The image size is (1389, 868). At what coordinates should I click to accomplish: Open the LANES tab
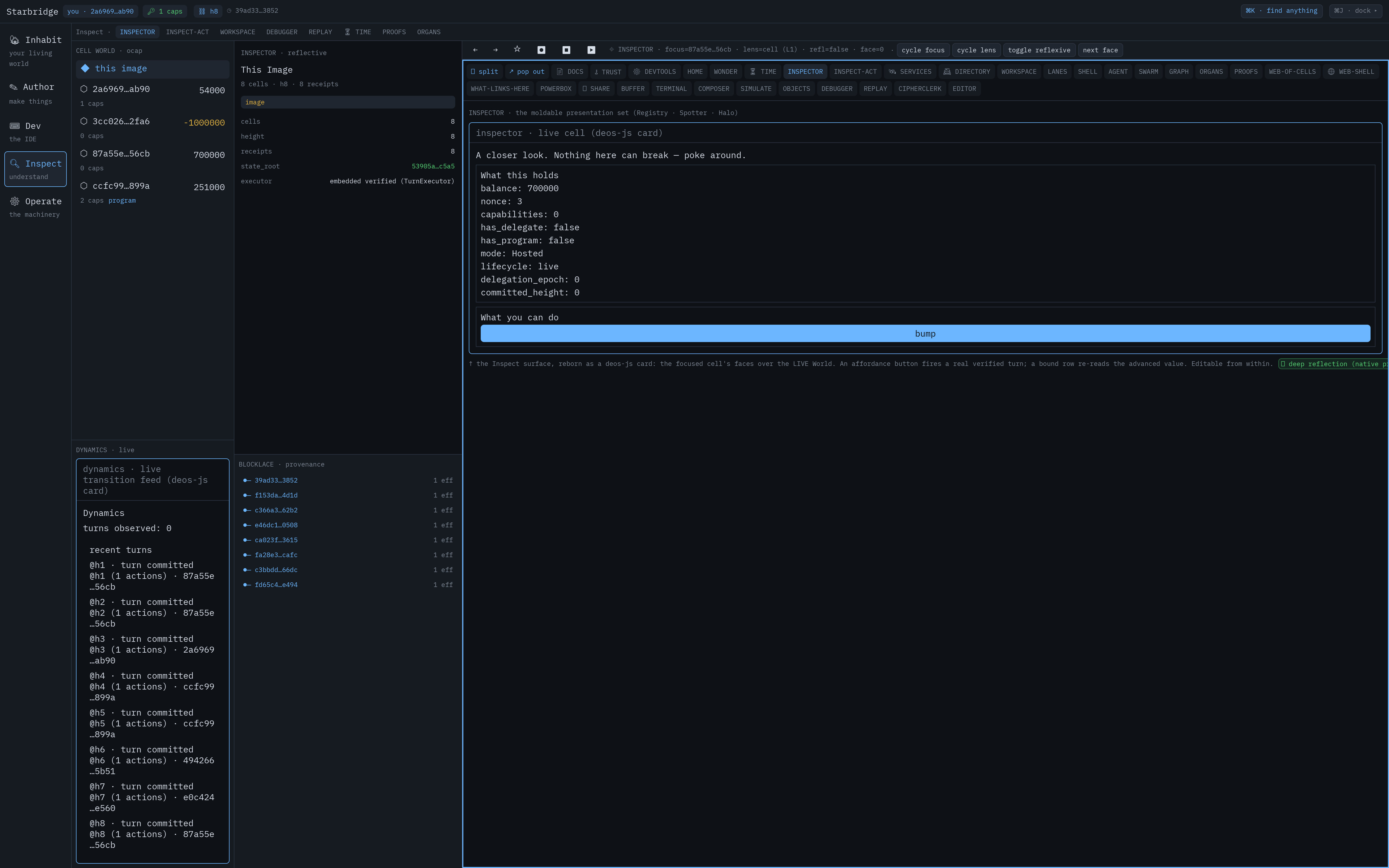pyautogui.click(x=1057, y=72)
